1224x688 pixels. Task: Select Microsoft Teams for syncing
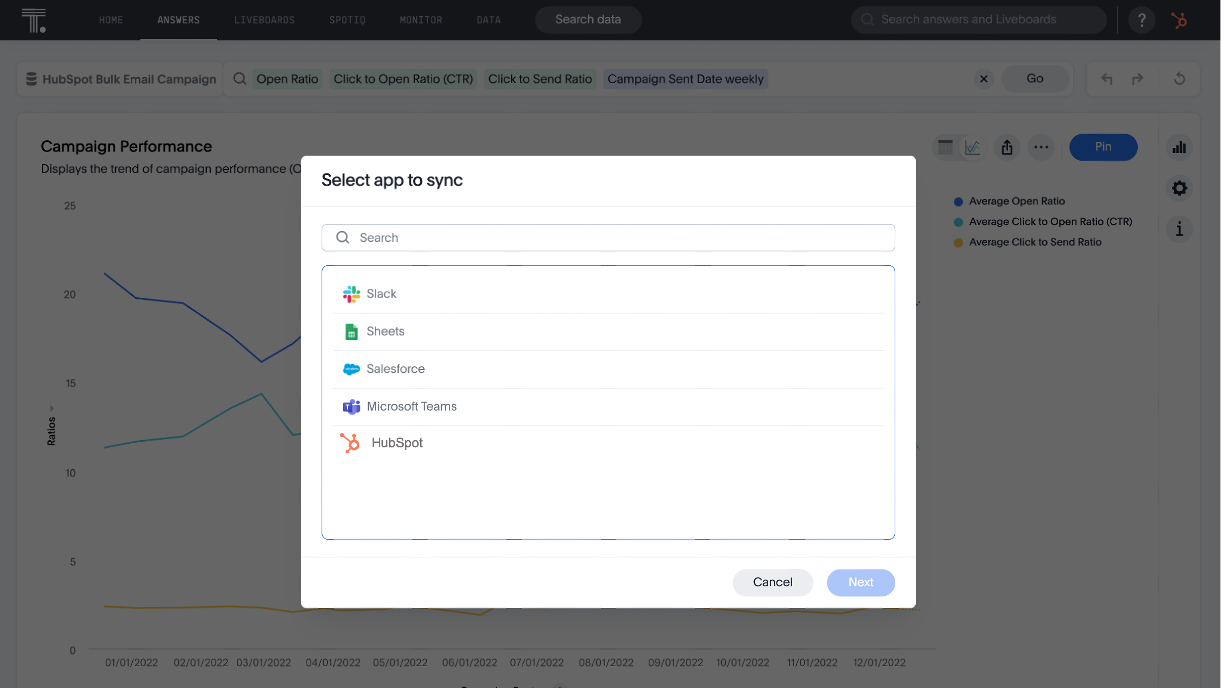411,406
